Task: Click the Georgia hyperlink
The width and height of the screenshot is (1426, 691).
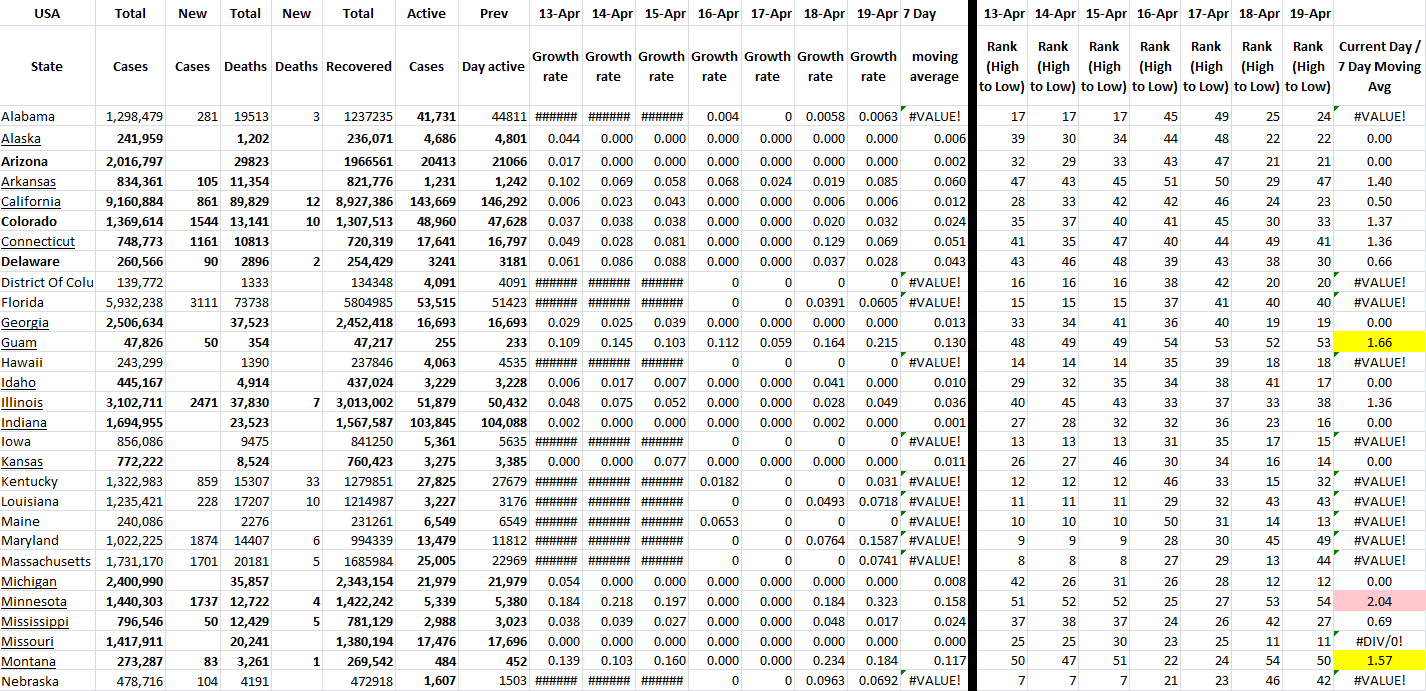Action: tap(25, 322)
